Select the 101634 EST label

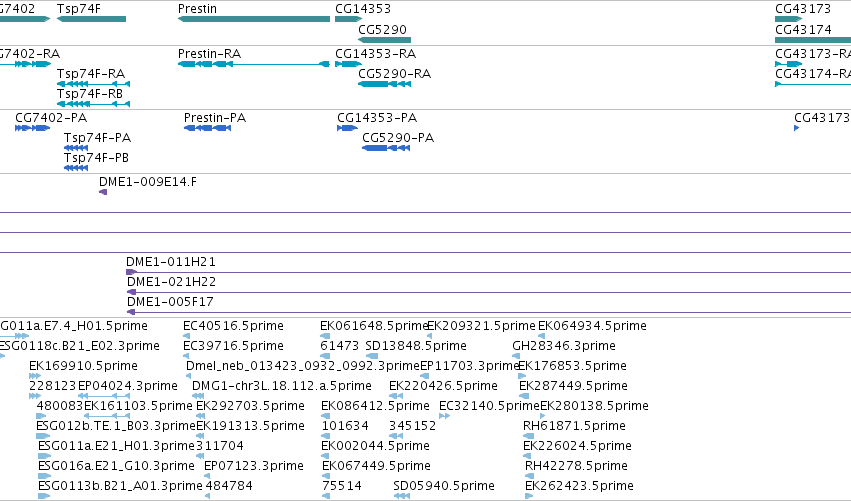pos(345,426)
